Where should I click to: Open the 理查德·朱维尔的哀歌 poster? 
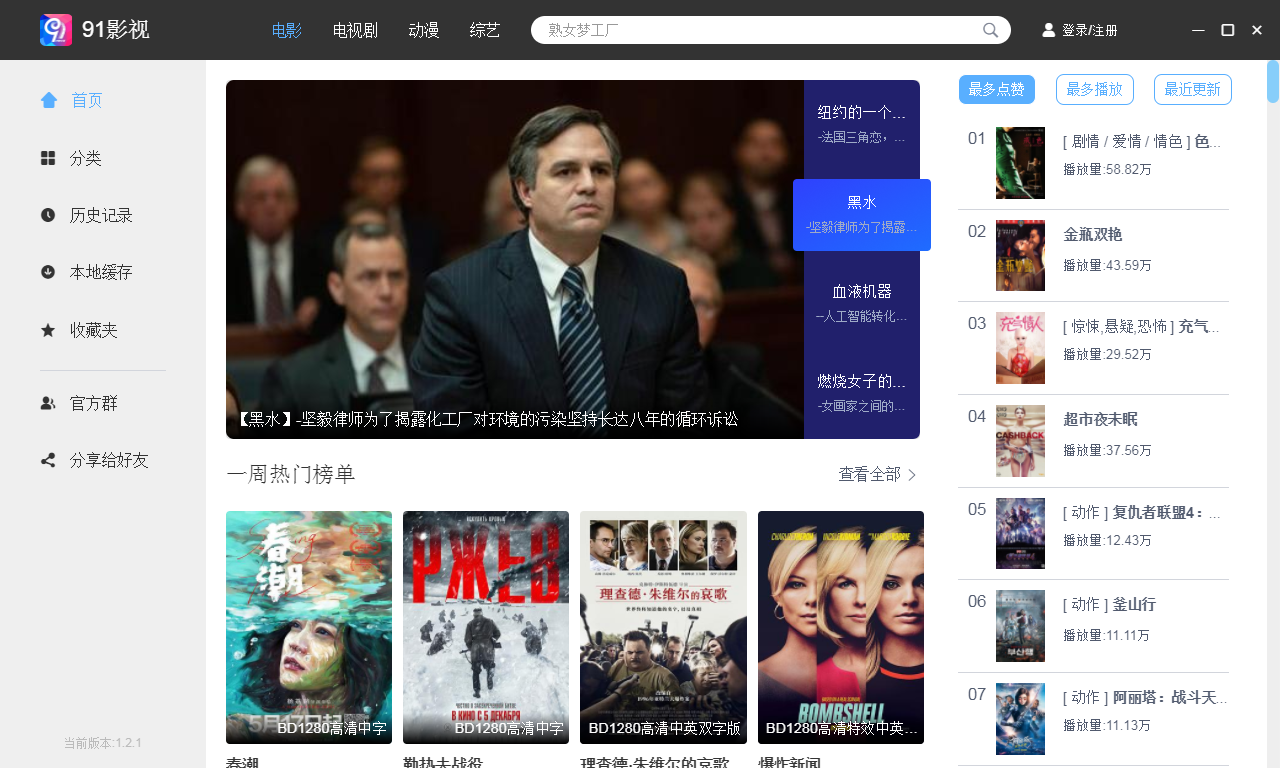click(663, 627)
